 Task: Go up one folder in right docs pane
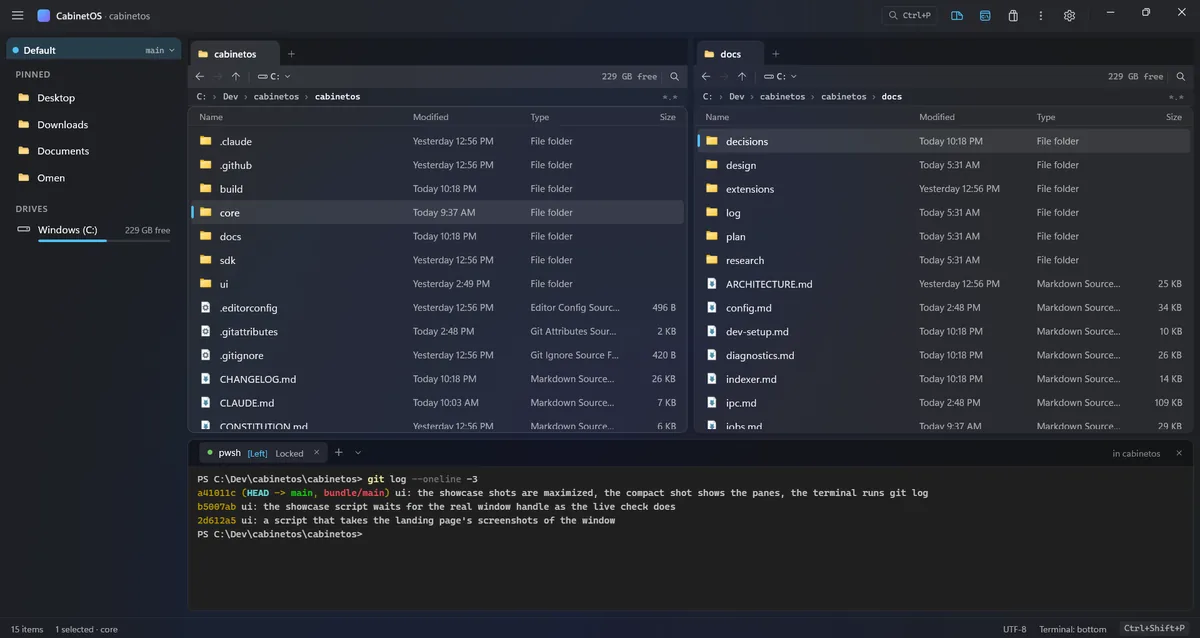pyautogui.click(x=742, y=76)
